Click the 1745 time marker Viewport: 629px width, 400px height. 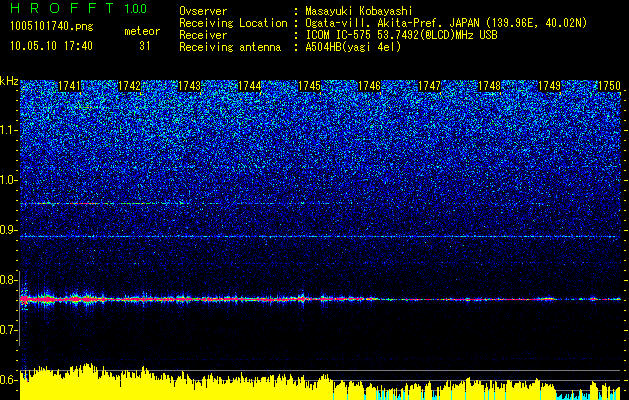309,86
